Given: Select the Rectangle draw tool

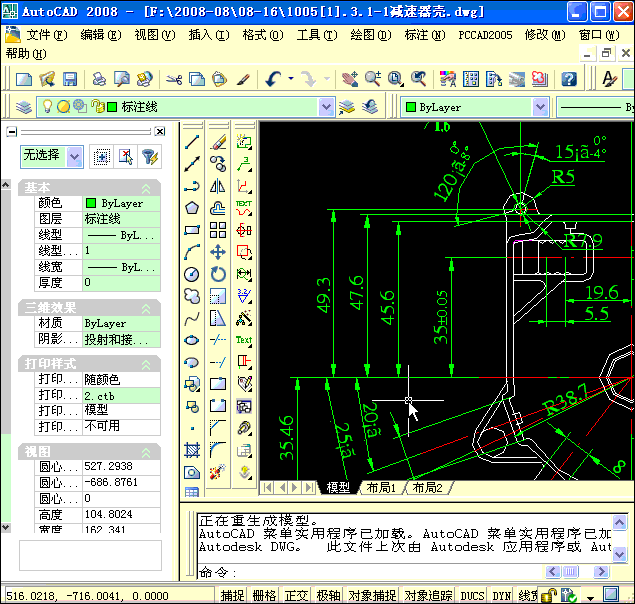Looking at the screenshot, I should [192, 230].
